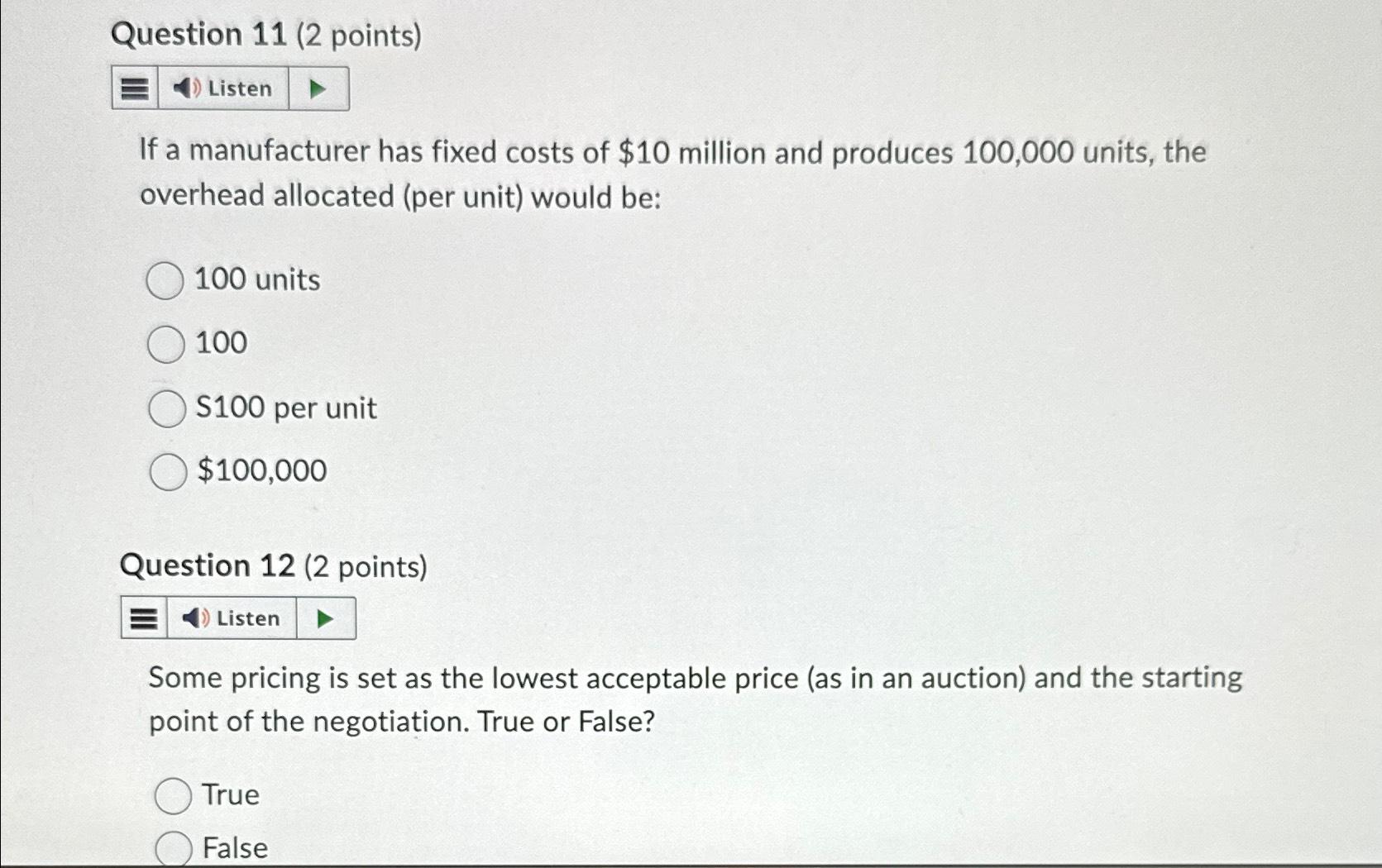This screenshot has height=868, width=1382.
Task: Click the Listen control bar under Question 11
Action: pos(230,88)
